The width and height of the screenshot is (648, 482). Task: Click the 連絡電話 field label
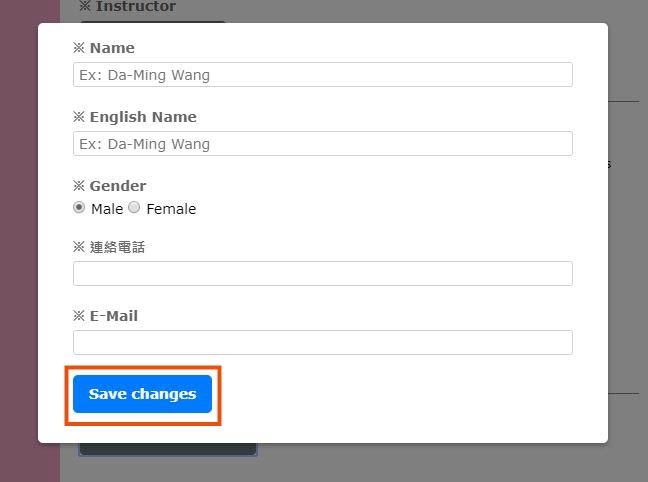117,247
